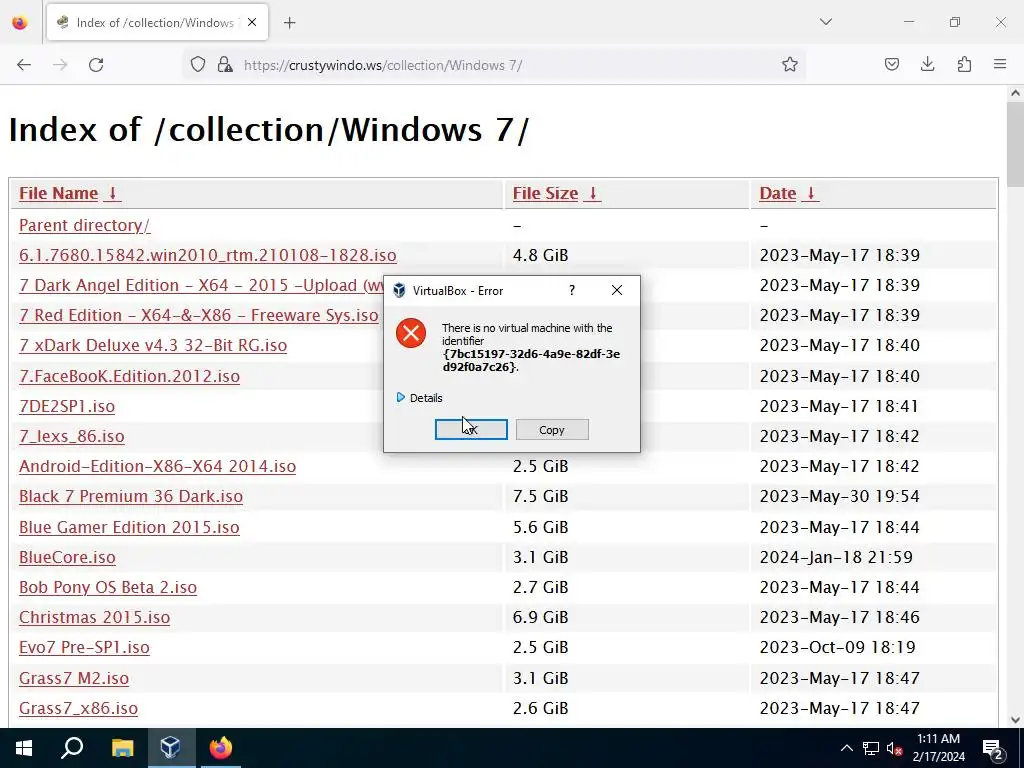Switch to VirtualBox on the taskbar
This screenshot has width=1024, height=768.
[x=171, y=748]
